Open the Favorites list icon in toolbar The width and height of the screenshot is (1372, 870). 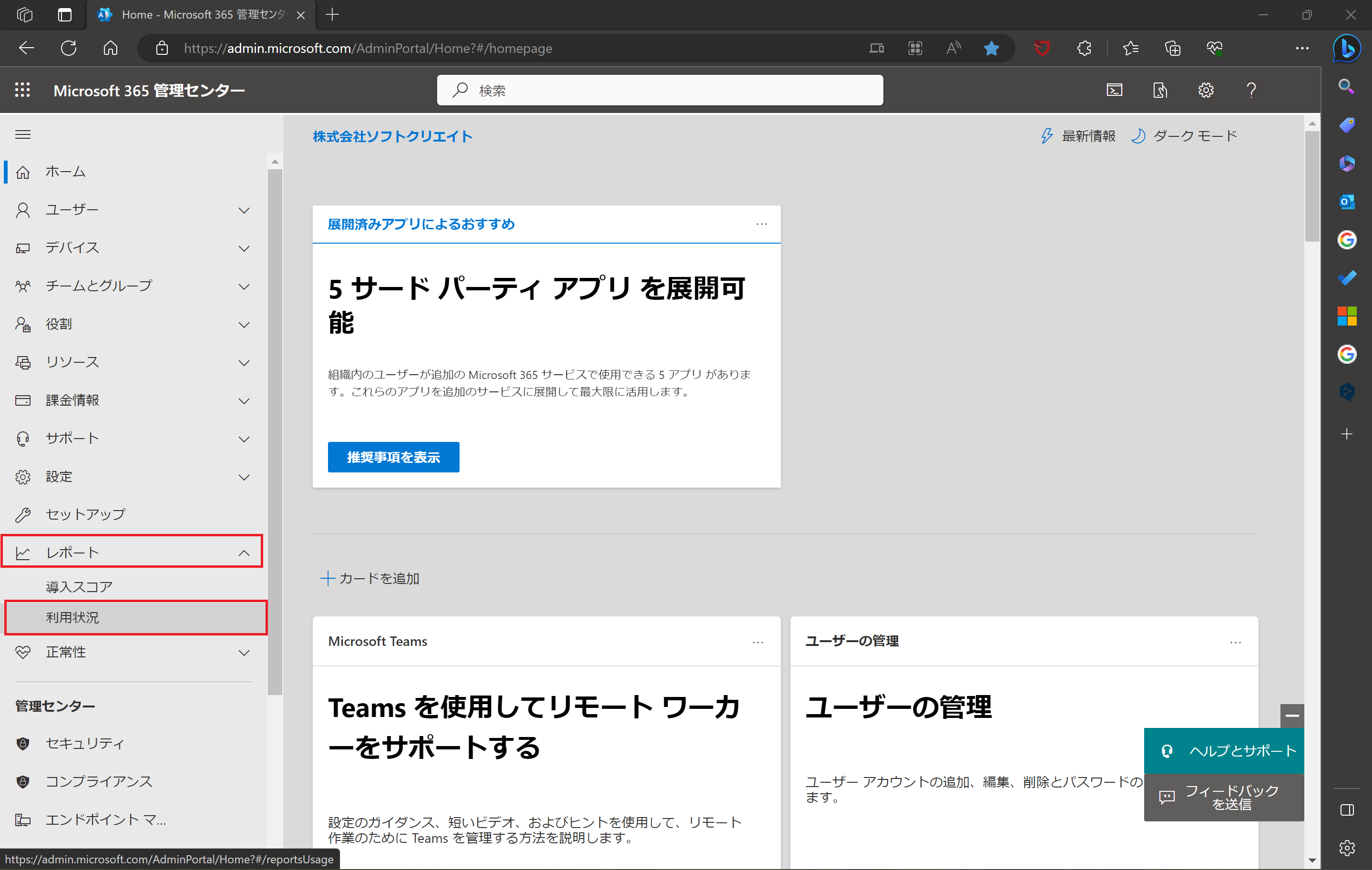(1130, 48)
